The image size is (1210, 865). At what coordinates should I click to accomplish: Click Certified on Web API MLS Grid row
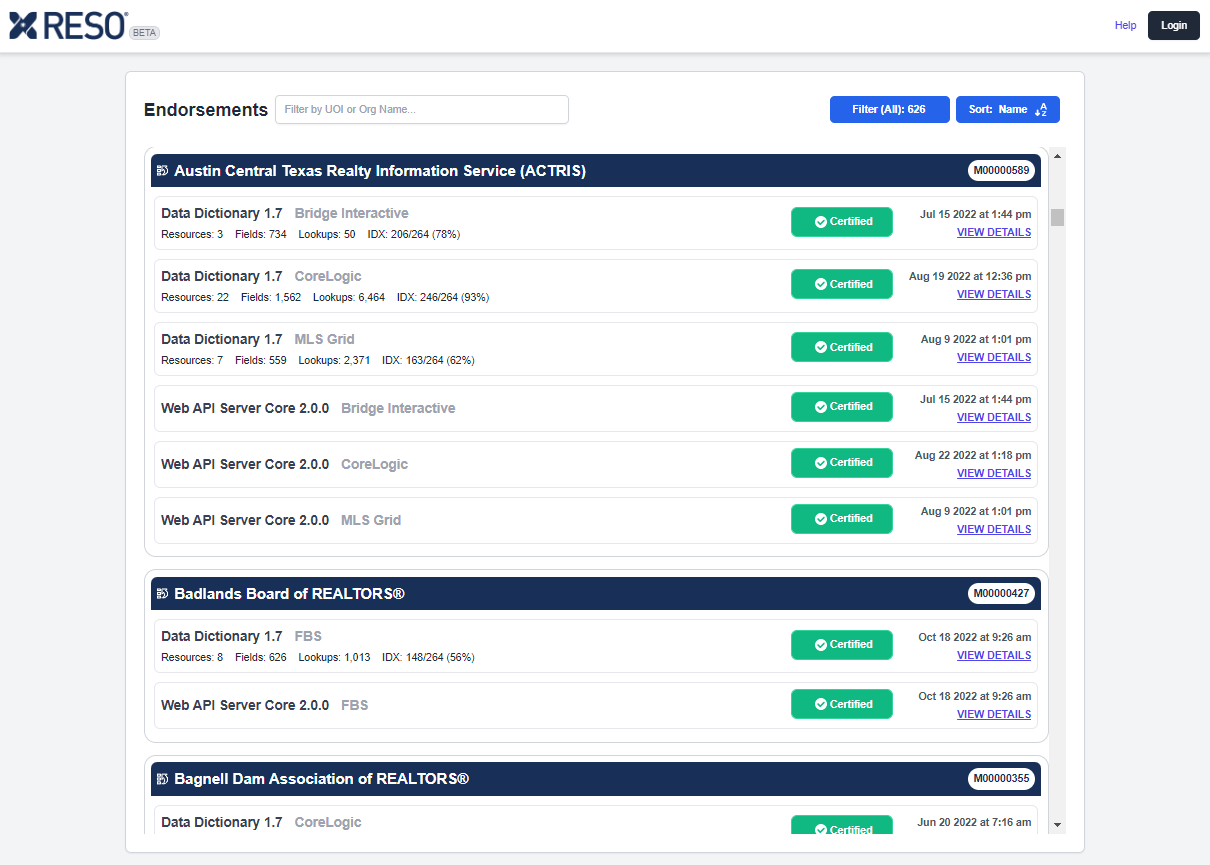[x=842, y=519]
